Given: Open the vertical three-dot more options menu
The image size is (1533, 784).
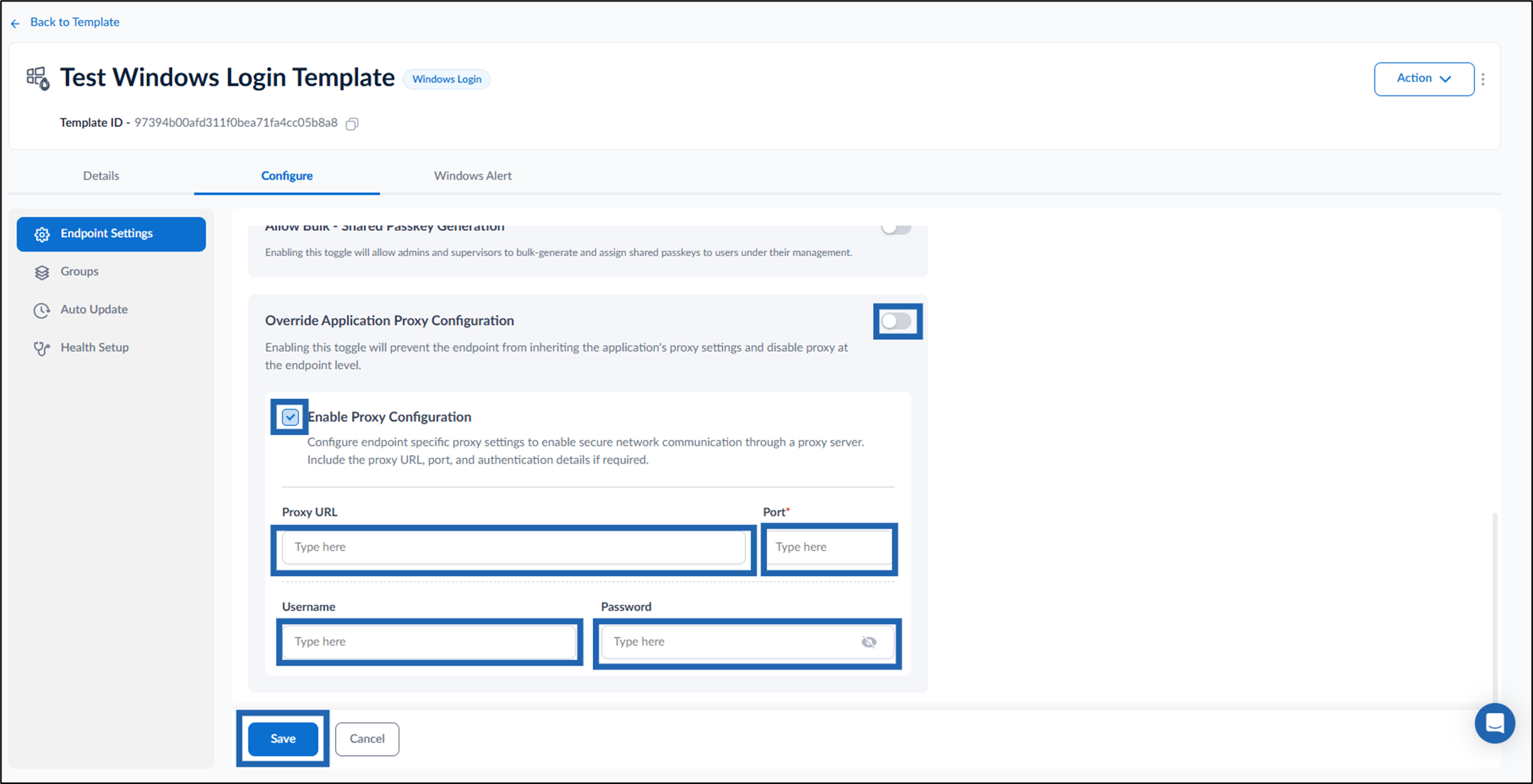Looking at the screenshot, I should click(x=1483, y=79).
